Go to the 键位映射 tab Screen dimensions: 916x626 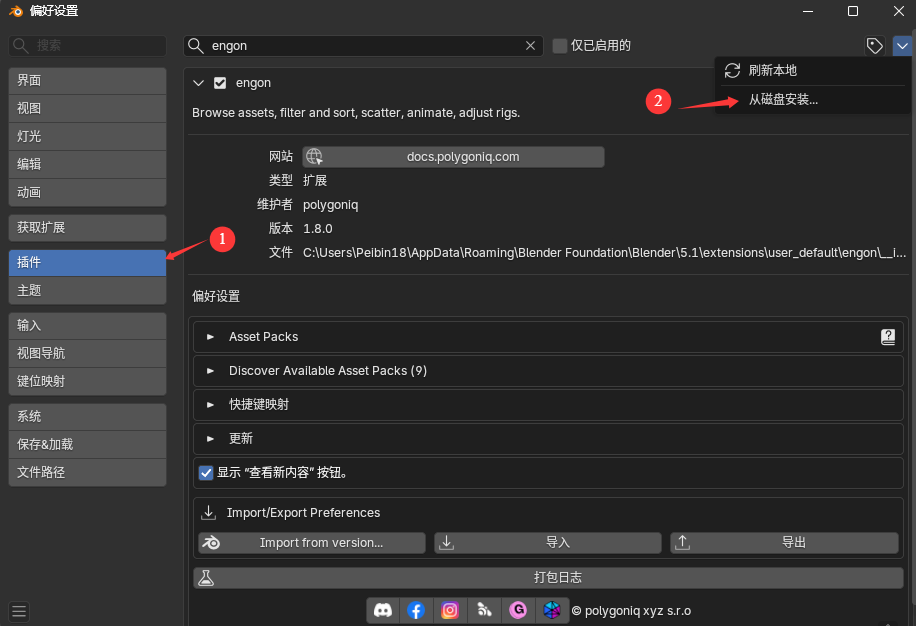tap(88, 382)
